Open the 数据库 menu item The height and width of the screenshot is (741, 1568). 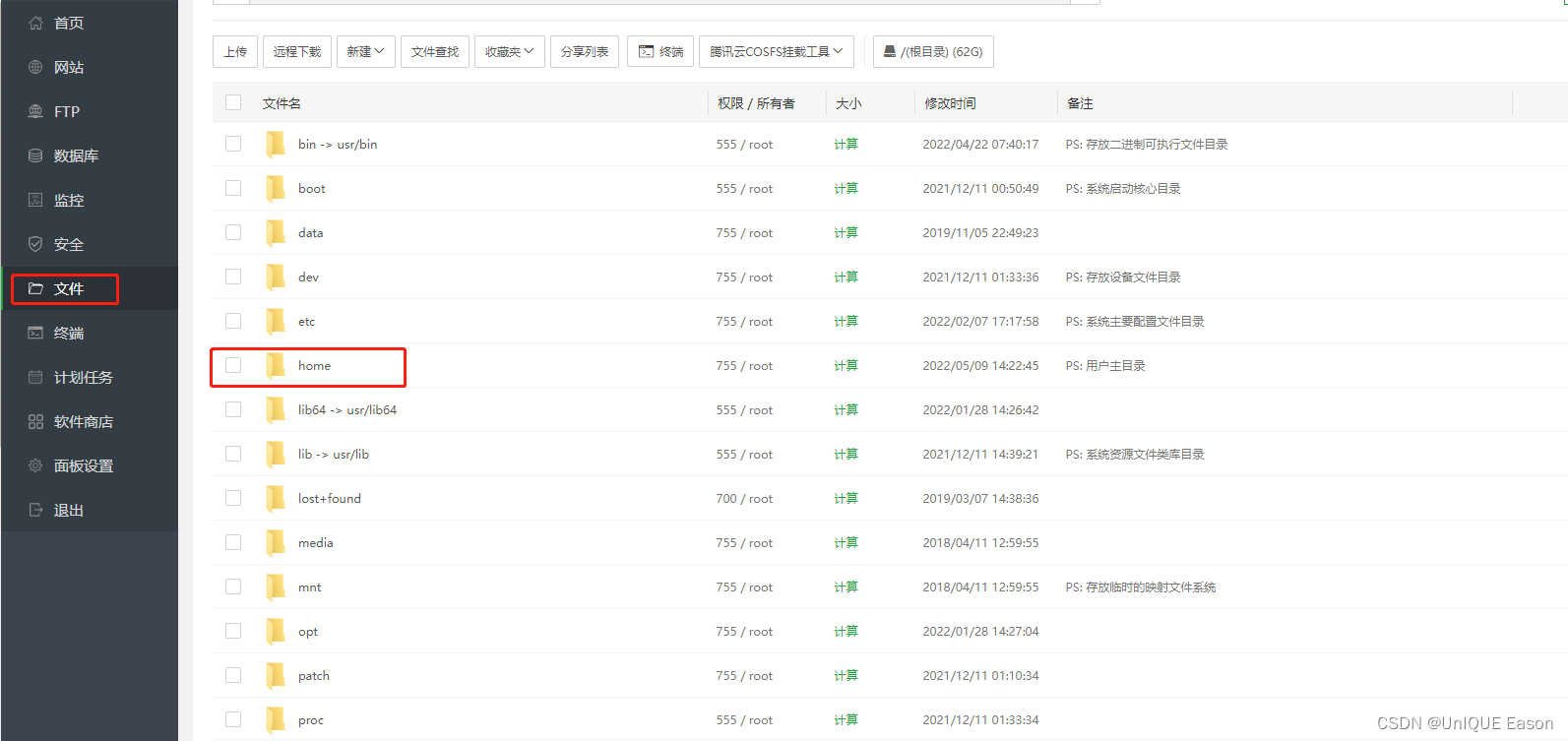[90, 155]
